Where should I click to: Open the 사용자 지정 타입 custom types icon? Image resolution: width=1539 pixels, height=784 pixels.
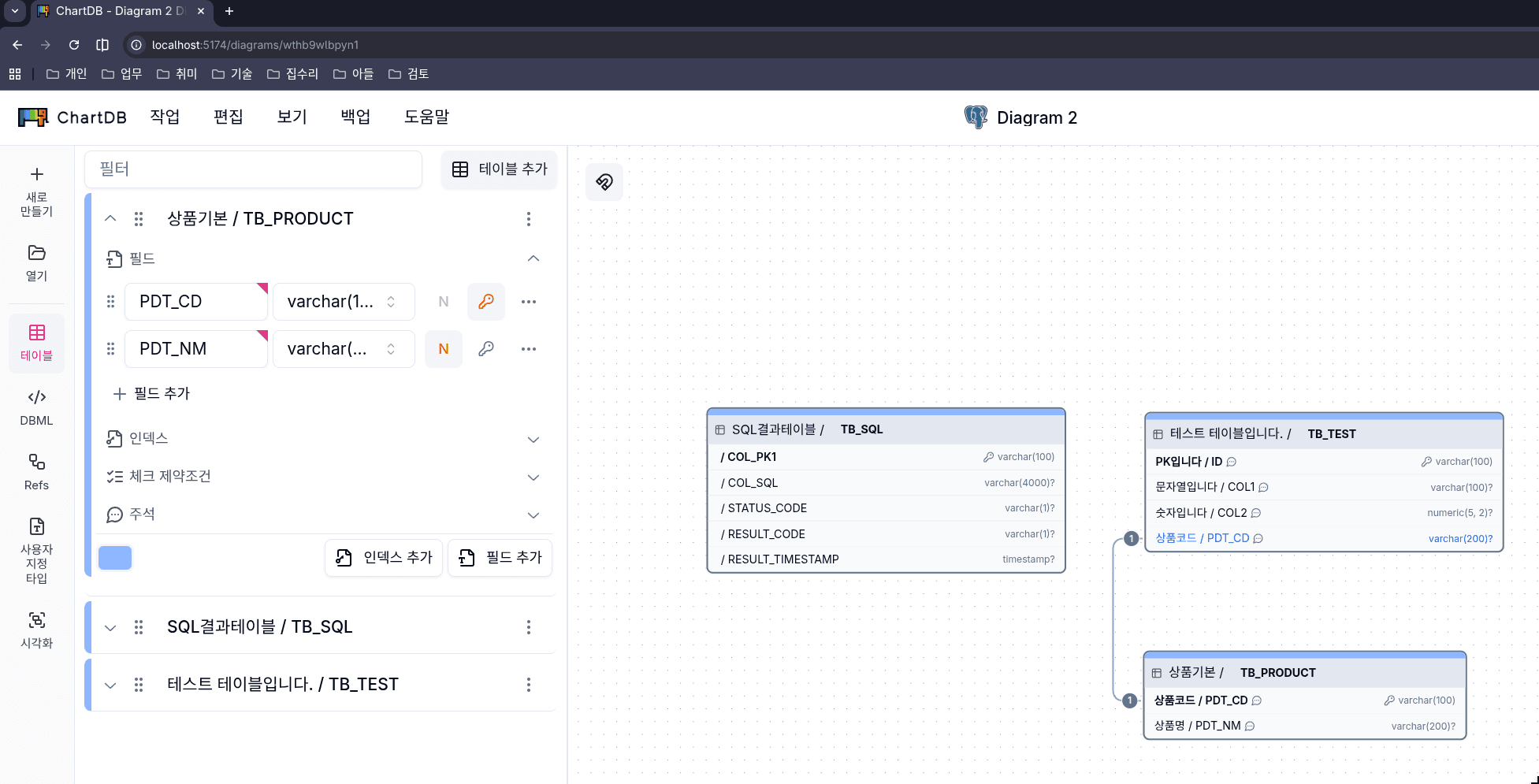36,551
